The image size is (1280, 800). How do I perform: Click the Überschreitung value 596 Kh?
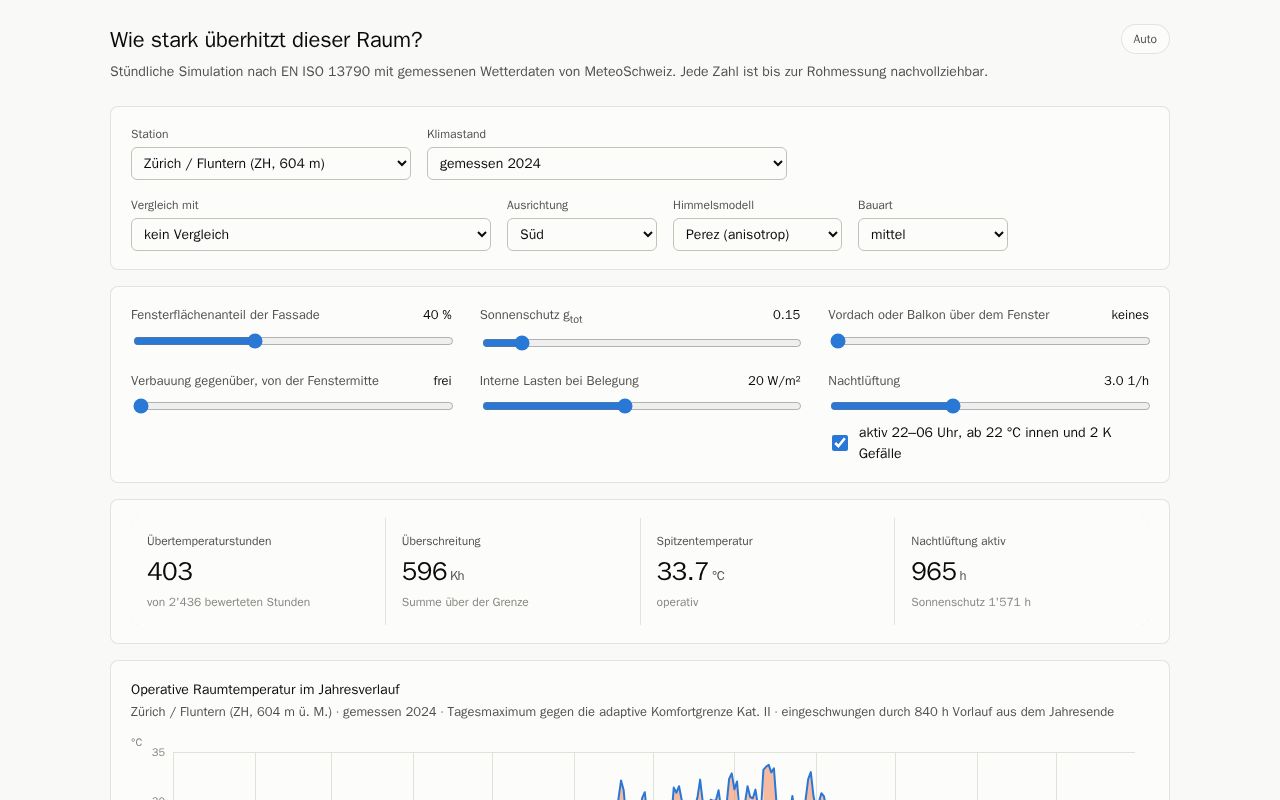[x=433, y=572]
